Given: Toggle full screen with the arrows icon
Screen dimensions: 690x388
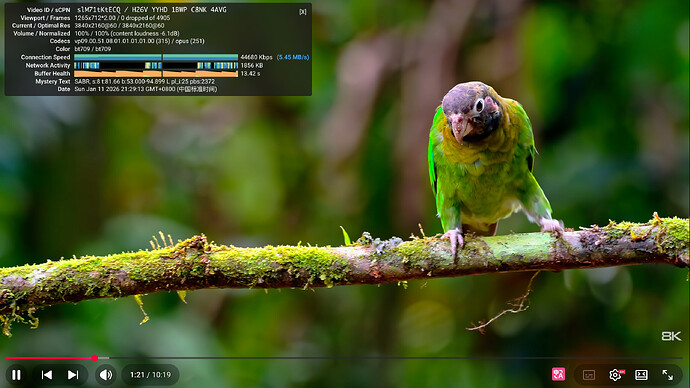Looking at the screenshot, I should (x=668, y=375).
